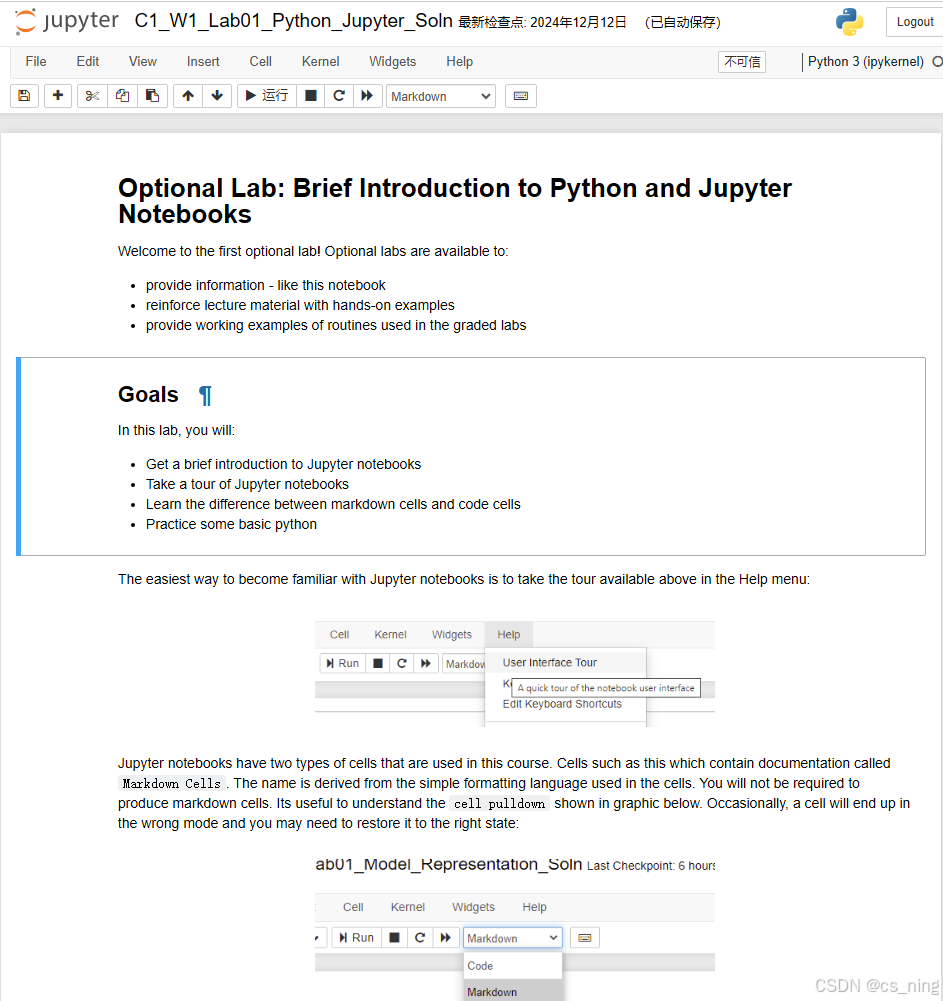Viewport: 943px width, 1001px height.
Task: Open the cell type Markdown dropdown
Action: tap(441, 96)
